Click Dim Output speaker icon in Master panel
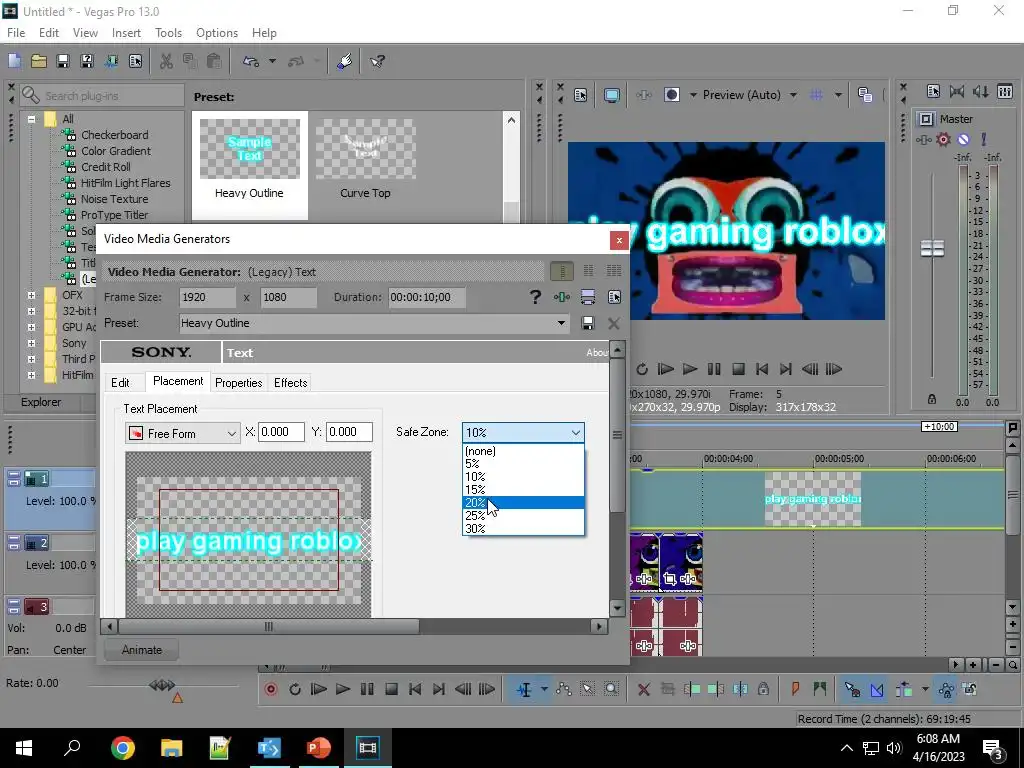 pyautogui.click(x=980, y=92)
